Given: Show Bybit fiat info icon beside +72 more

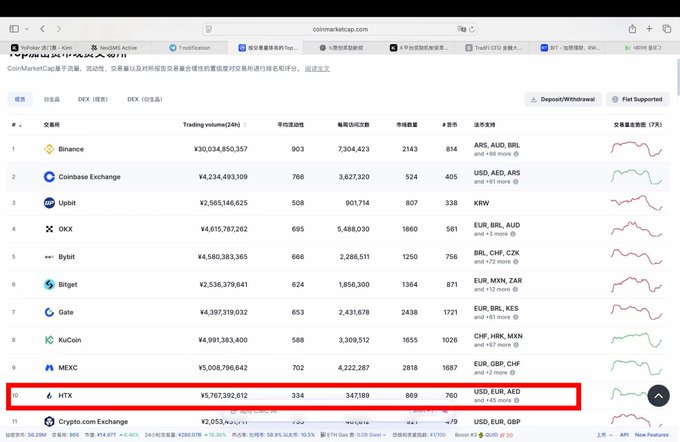Looking at the screenshot, I should point(516,262).
